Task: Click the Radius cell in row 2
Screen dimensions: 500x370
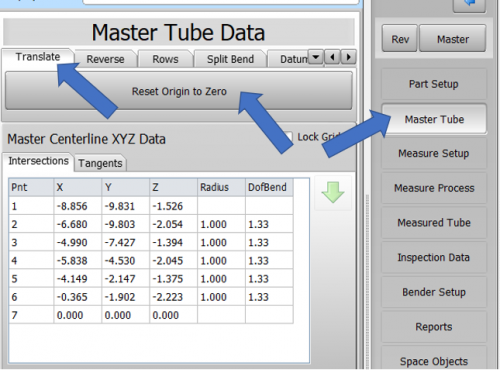Action: pos(222,224)
